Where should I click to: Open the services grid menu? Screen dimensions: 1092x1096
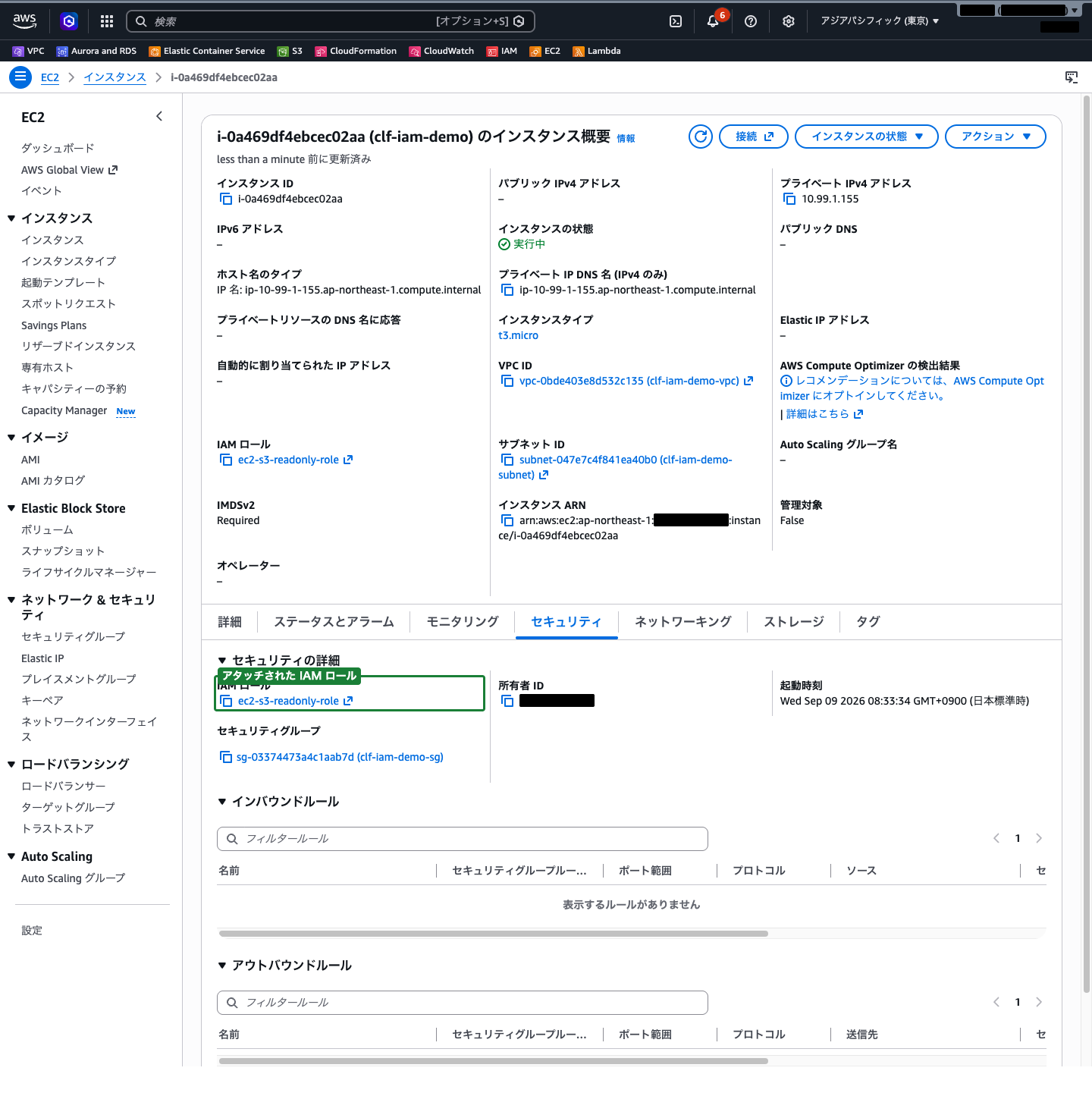pyautogui.click(x=107, y=21)
